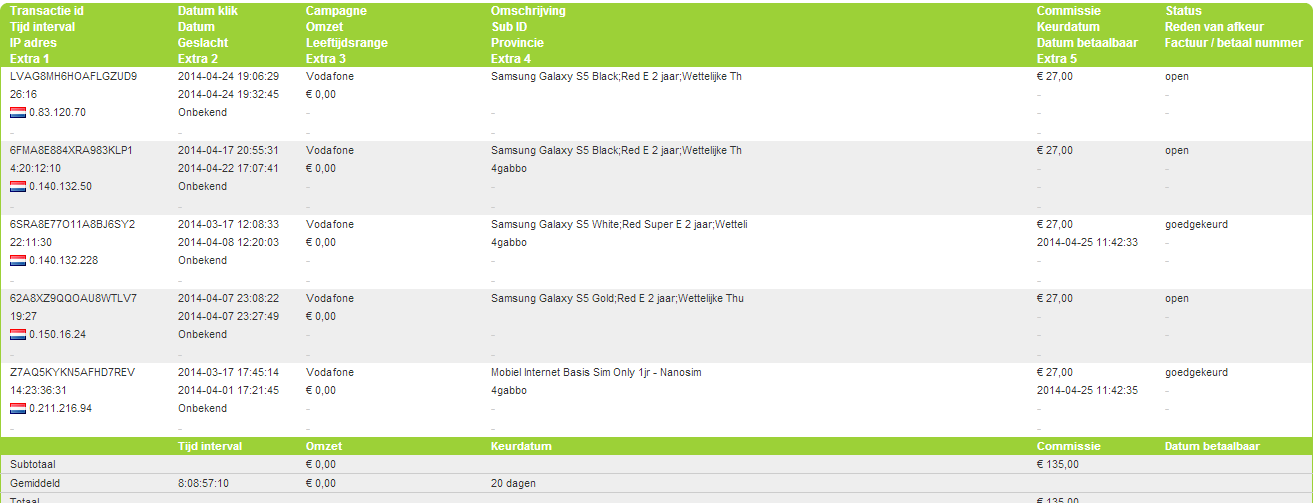Click the Dutch flag beside IP 0.150.16.24
This screenshot has height=503, width=1313.
pyautogui.click(x=18, y=334)
